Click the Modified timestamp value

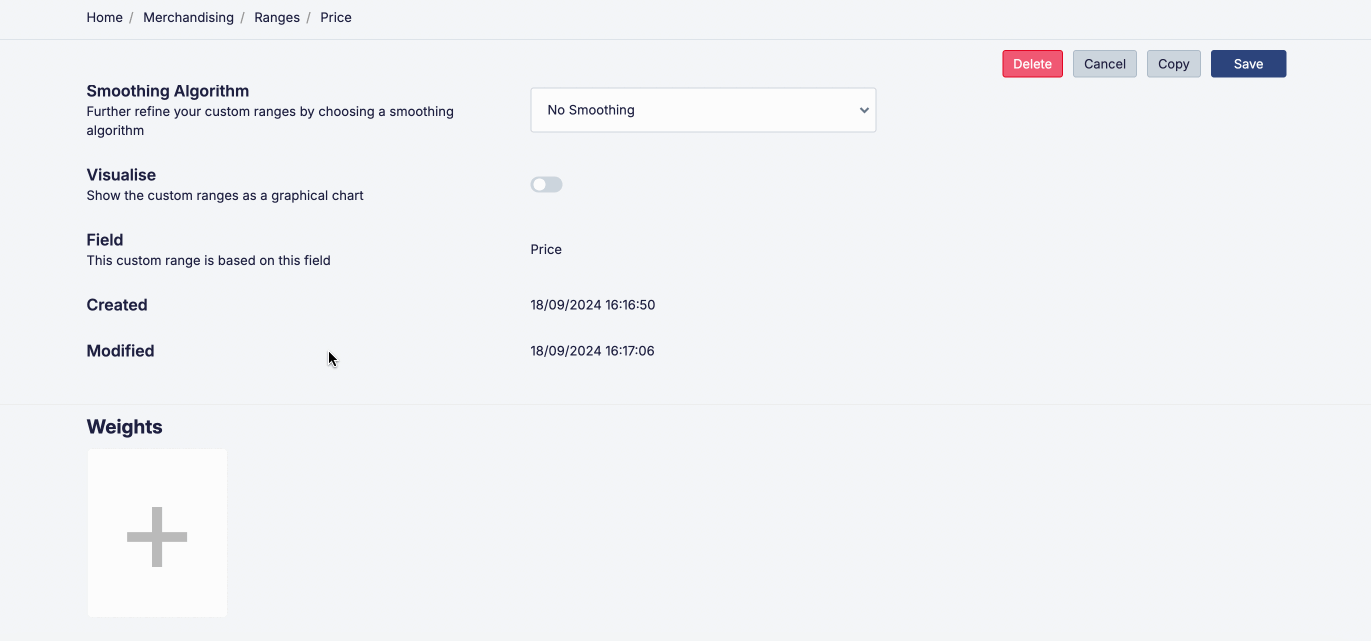coord(592,351)
